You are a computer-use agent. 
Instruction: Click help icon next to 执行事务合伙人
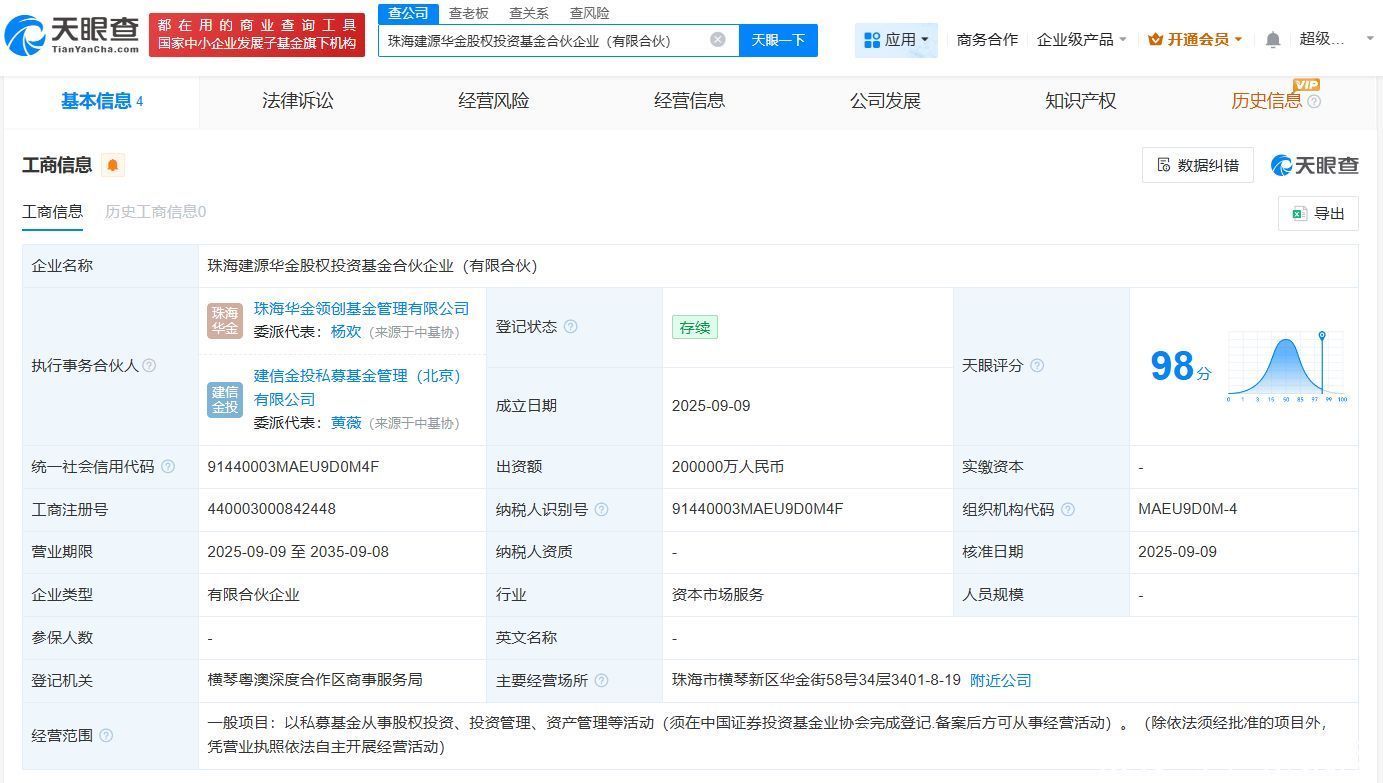[x=150, y=366]
